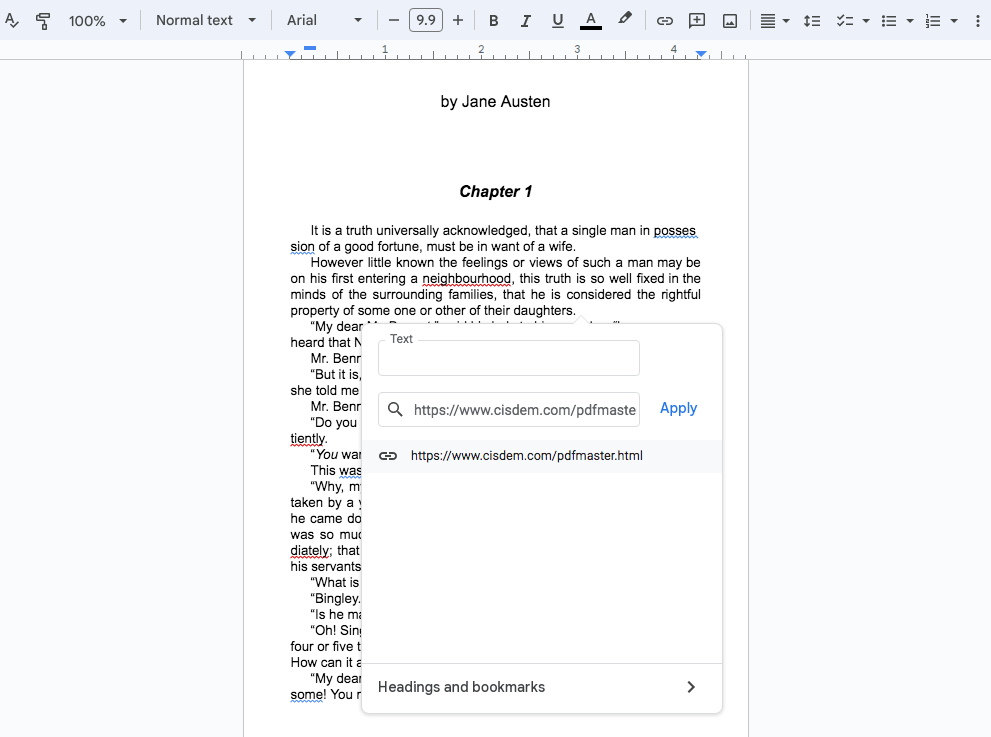991x737 pixels.
Task: Open the Arial font dropdown
Action: coord(325,20)
